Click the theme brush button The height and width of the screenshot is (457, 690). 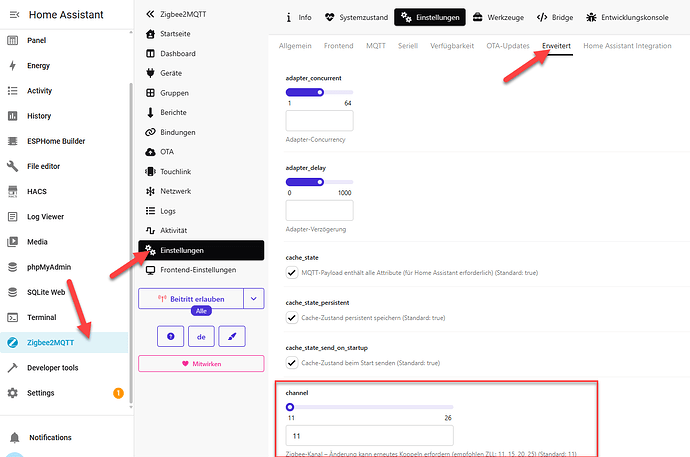[x=232, y=336]
